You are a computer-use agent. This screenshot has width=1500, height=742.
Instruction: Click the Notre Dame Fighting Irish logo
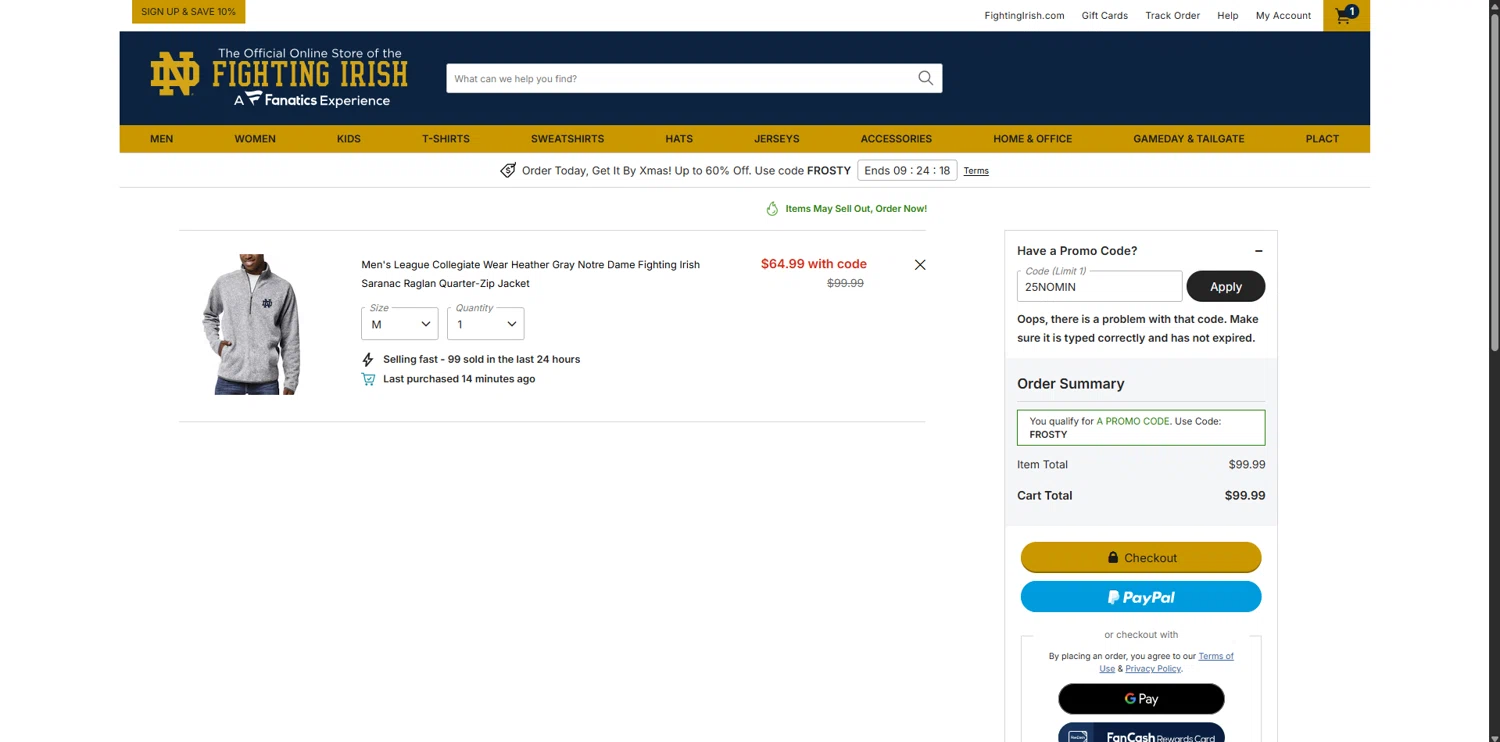[279, 77]
